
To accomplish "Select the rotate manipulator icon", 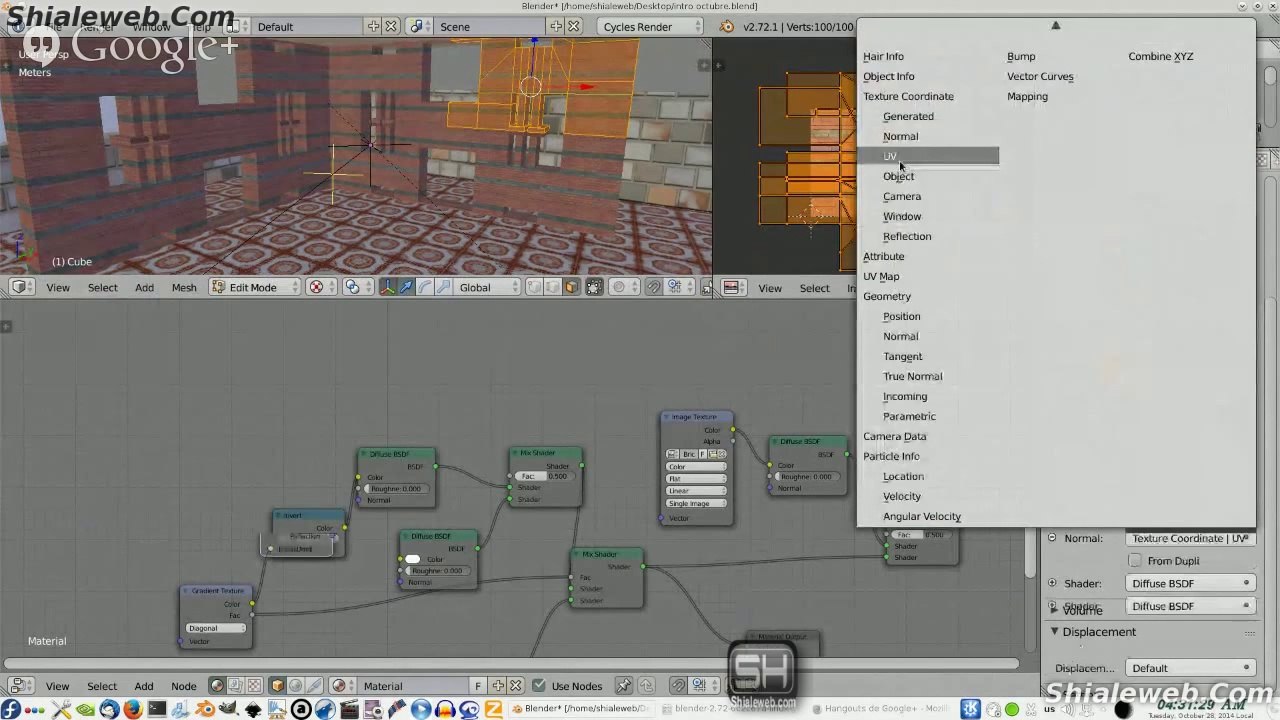I will click(425, 287).
